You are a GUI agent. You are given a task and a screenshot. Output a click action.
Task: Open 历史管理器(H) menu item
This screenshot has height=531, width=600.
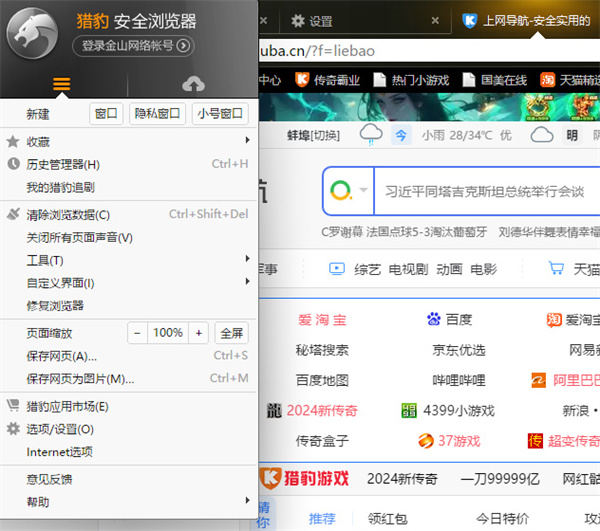point(129,165)
